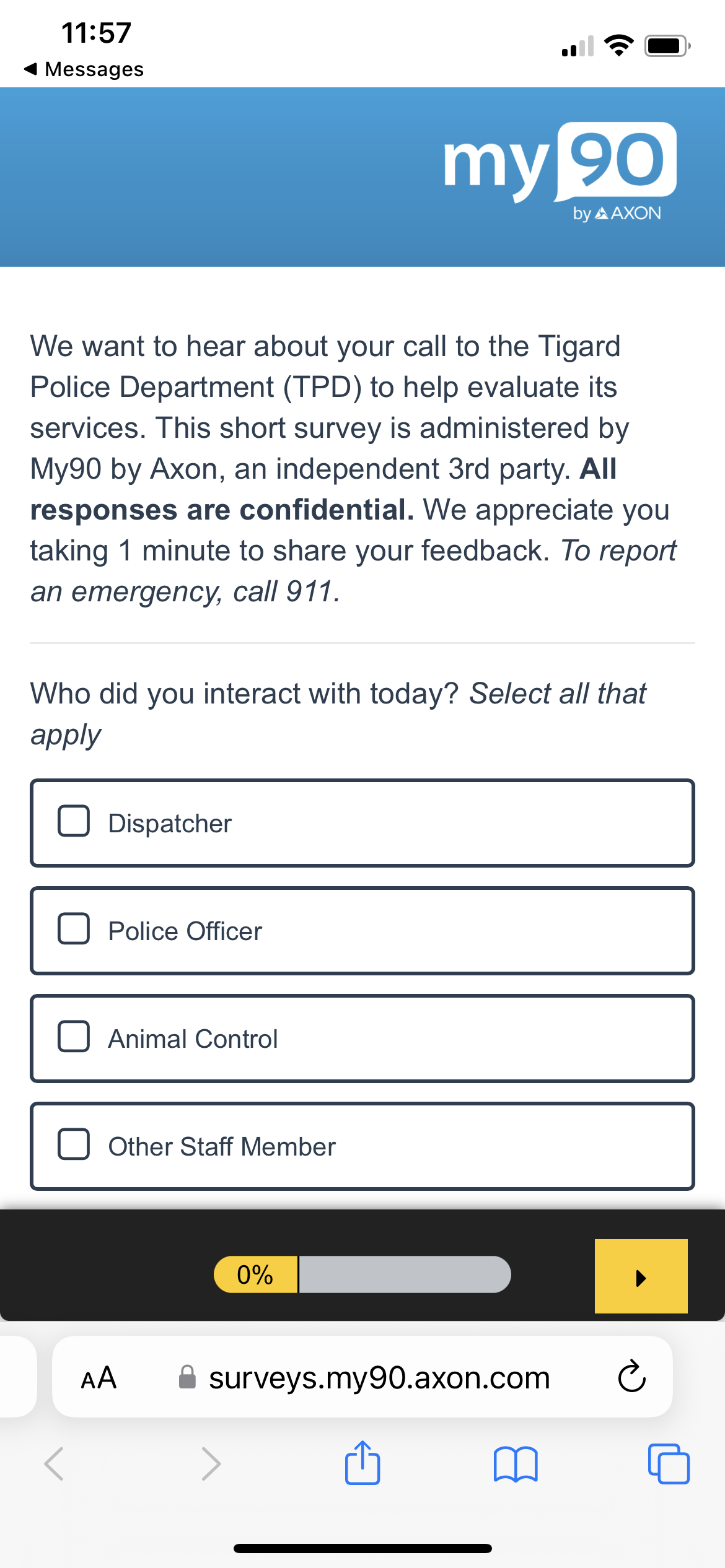The image size is (725, 1568).
Task: Tap the Wi-Fi status icon
Action: (618, 45)
